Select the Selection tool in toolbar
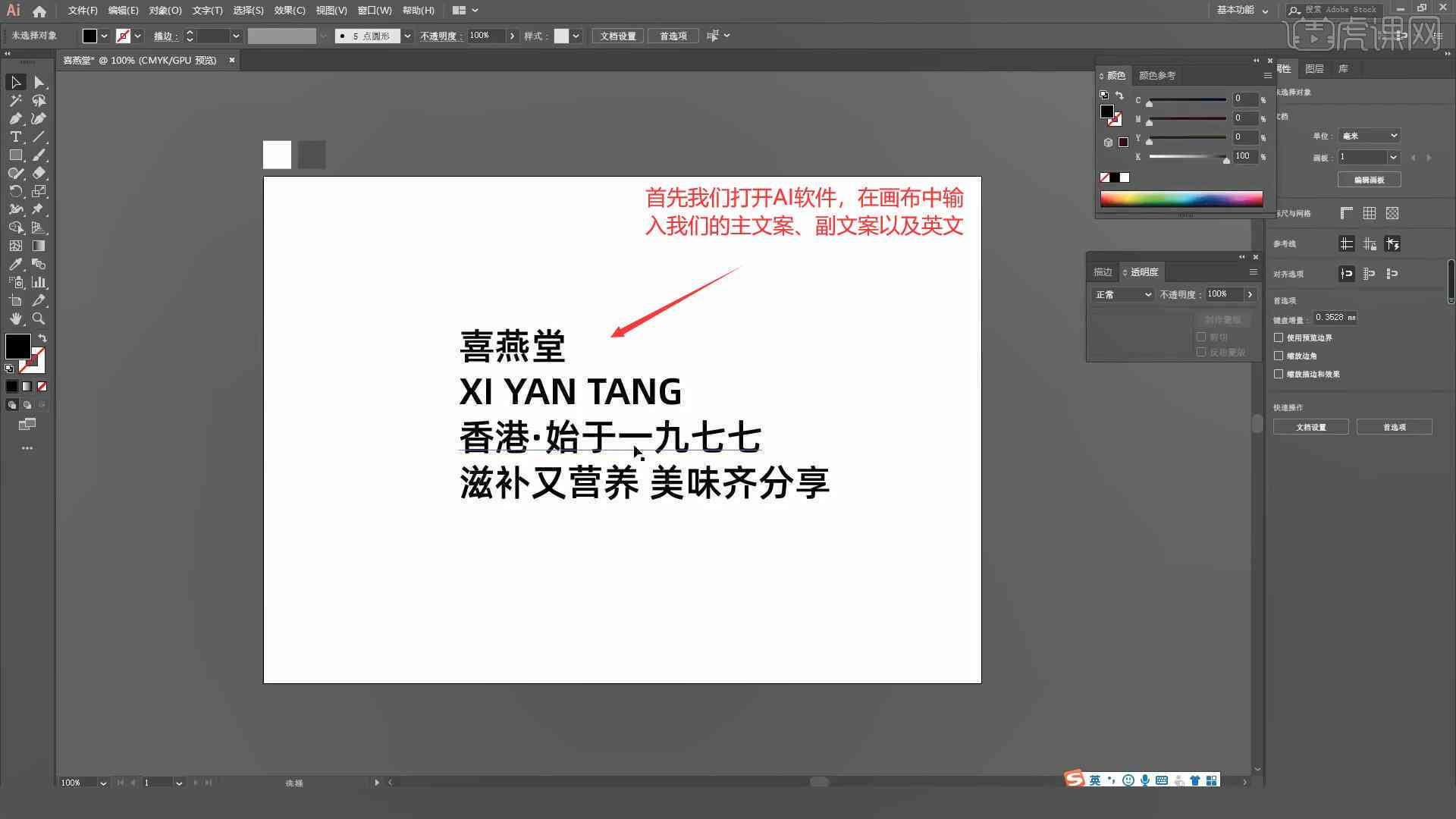 click(x=15, y=82)
